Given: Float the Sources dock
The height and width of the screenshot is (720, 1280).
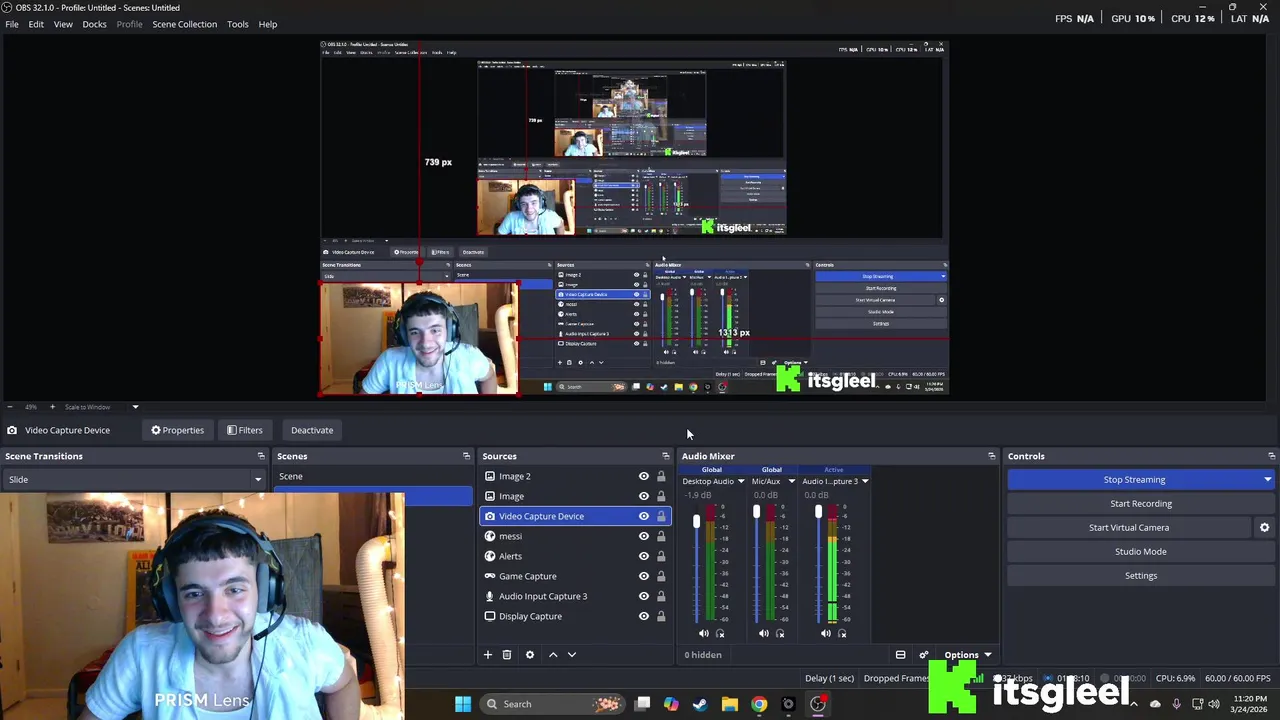Looking at the screenshot, I should pos(664,456).
